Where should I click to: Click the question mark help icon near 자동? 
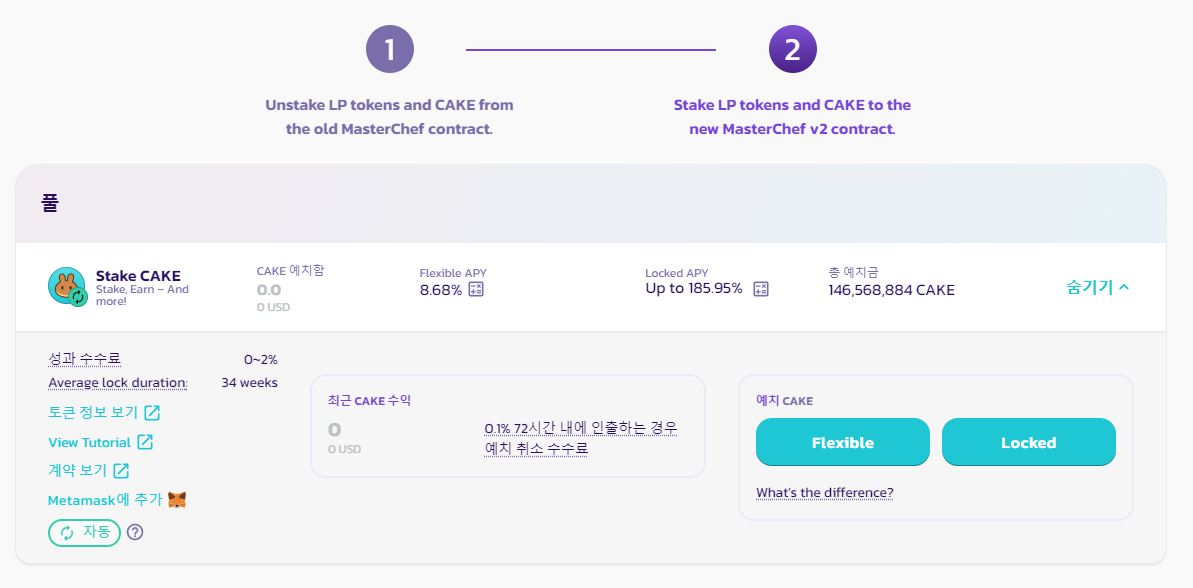tap(135, 532)
